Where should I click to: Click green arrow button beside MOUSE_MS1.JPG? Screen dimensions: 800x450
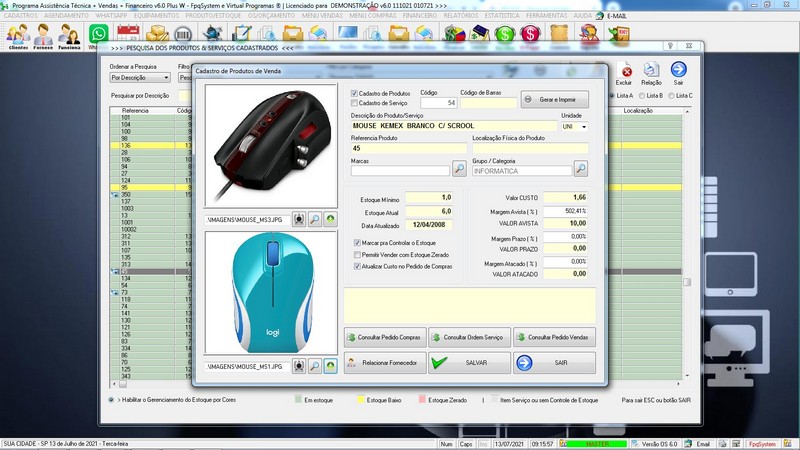point(331,366)
